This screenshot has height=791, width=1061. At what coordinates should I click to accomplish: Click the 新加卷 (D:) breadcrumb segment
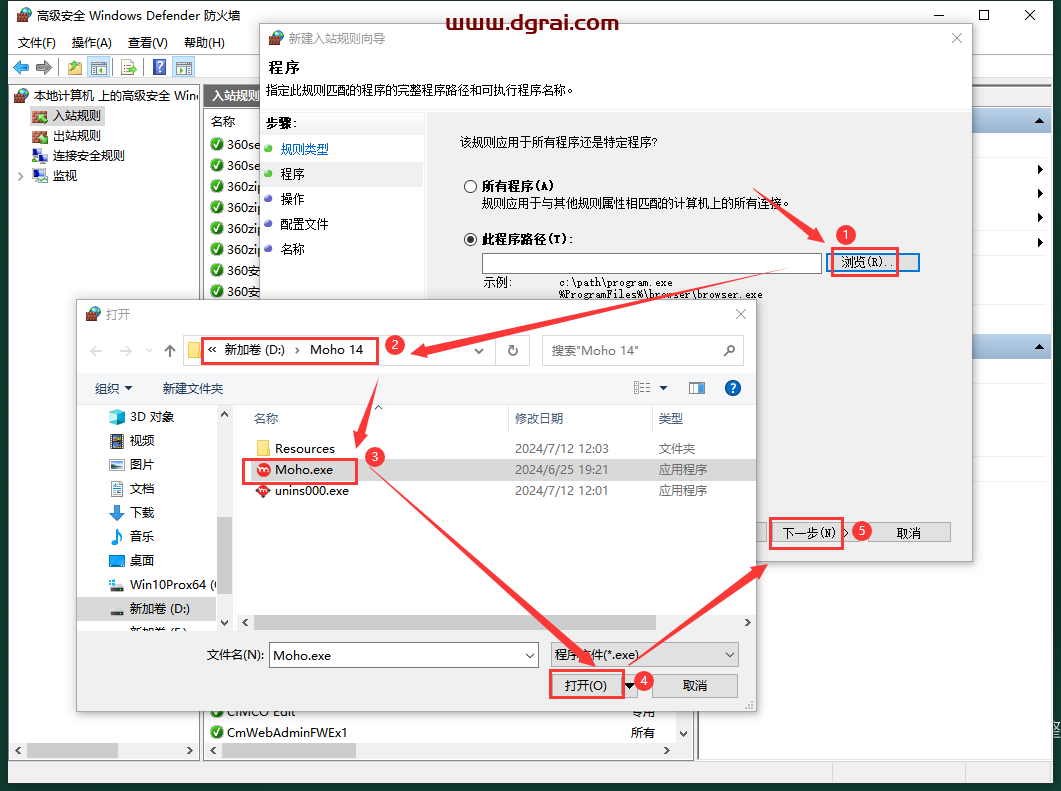point(254,350)
